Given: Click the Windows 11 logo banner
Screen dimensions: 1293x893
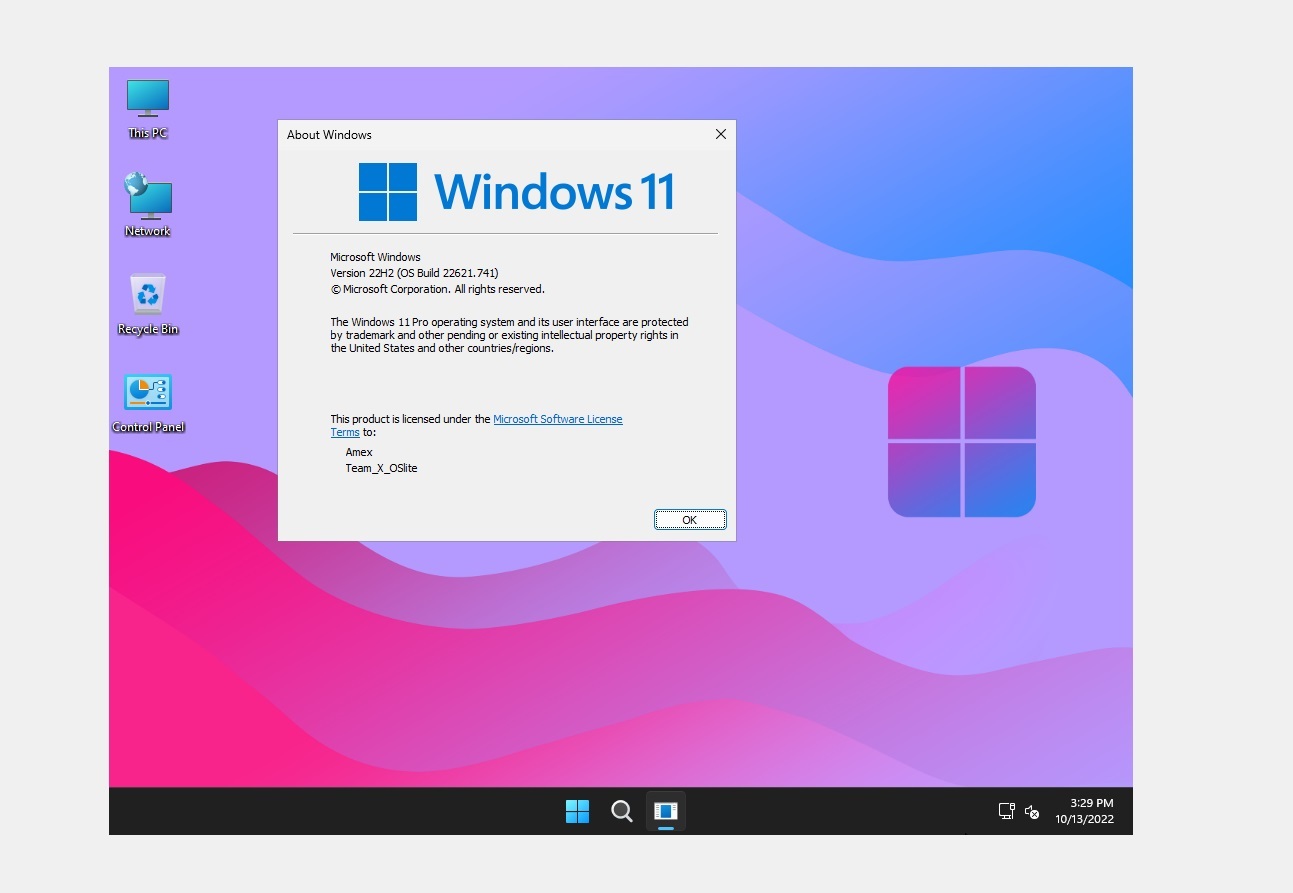Looking at the screenshot, I should pyautogui.click(x=516, y=192).
